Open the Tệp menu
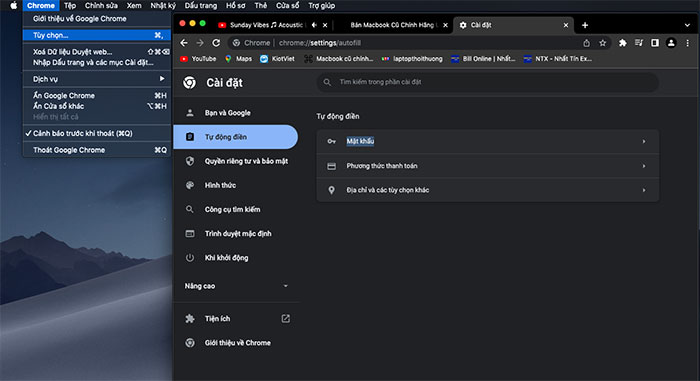The height and width of the screenshot is (381, 700). (x=70, y=5)
